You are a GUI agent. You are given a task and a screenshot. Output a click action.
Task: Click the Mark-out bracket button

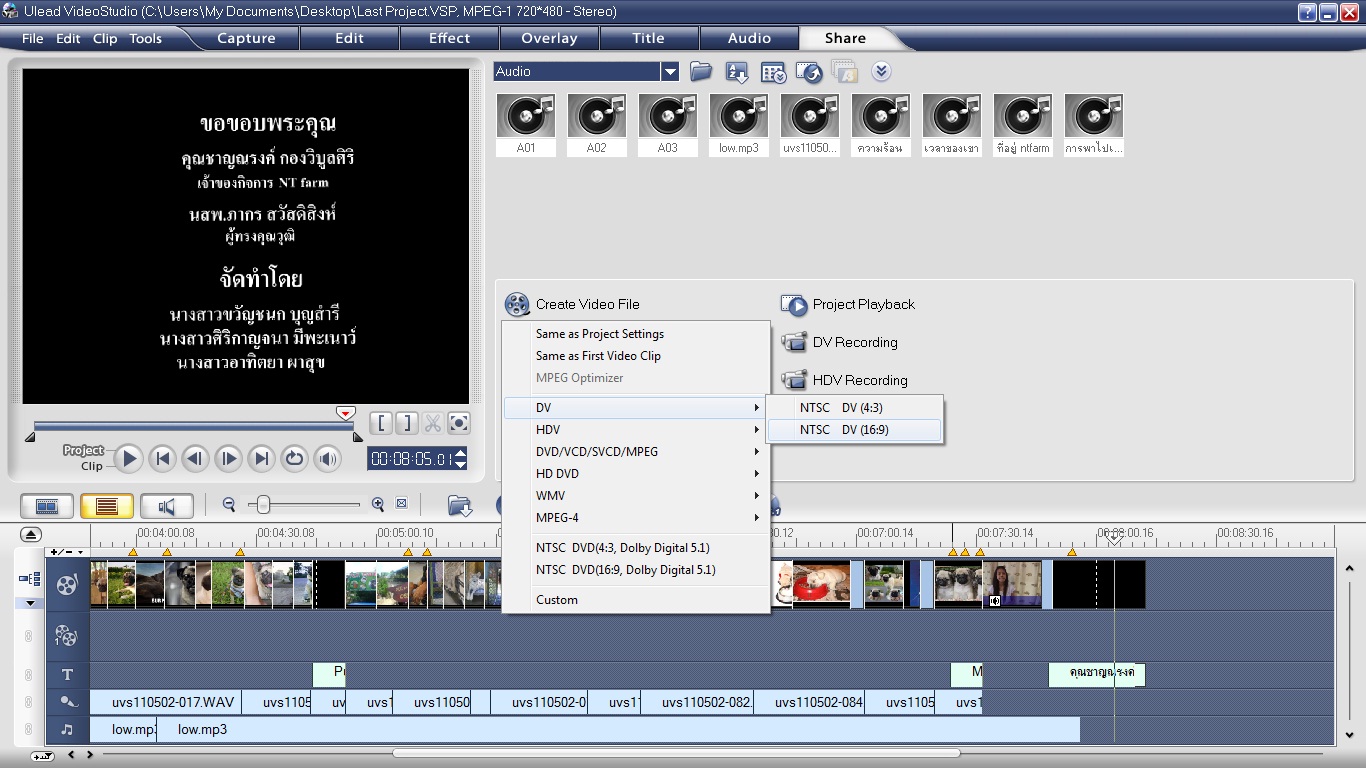(407, 423)
